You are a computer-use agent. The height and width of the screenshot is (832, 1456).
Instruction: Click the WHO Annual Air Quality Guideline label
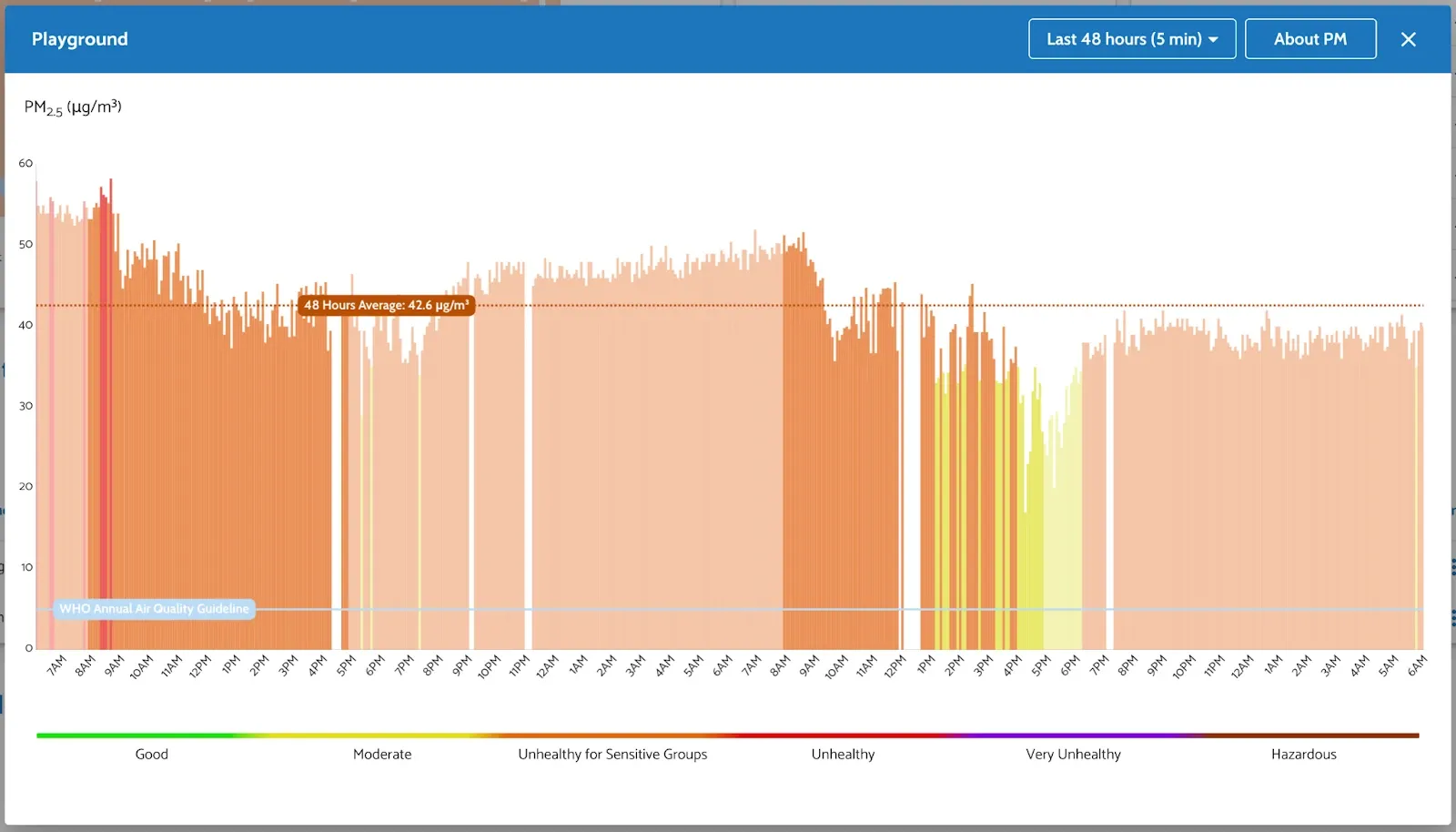(154, 609)
